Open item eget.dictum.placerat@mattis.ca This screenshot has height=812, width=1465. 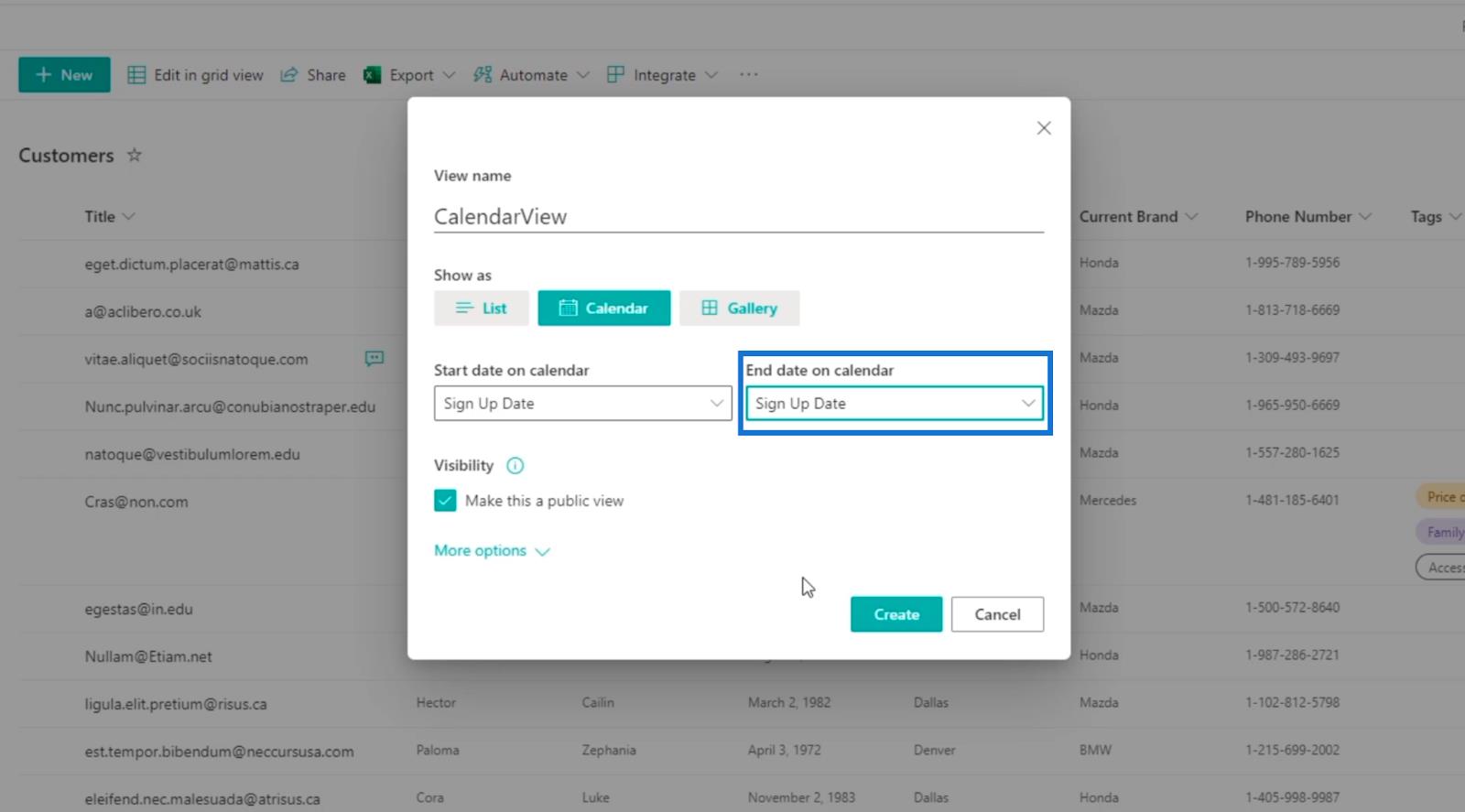(191, 265)
